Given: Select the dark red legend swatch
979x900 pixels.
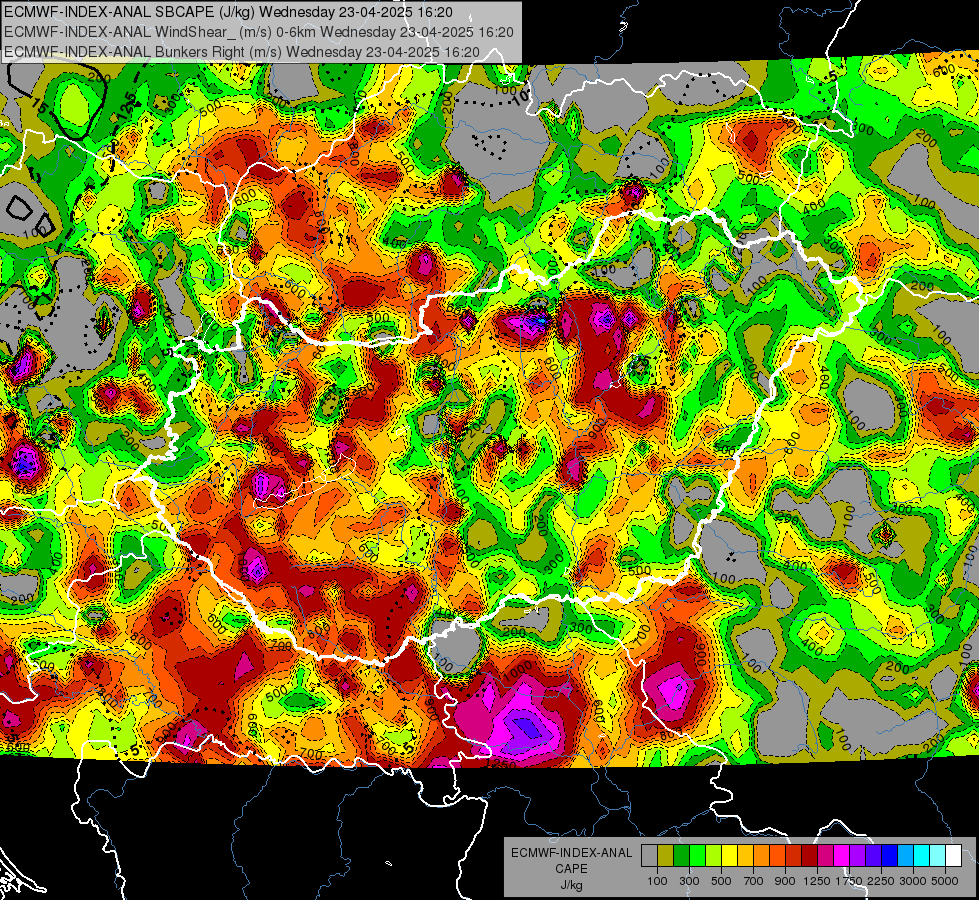Looking at the screenshot, I should click(x=810, y=856).
